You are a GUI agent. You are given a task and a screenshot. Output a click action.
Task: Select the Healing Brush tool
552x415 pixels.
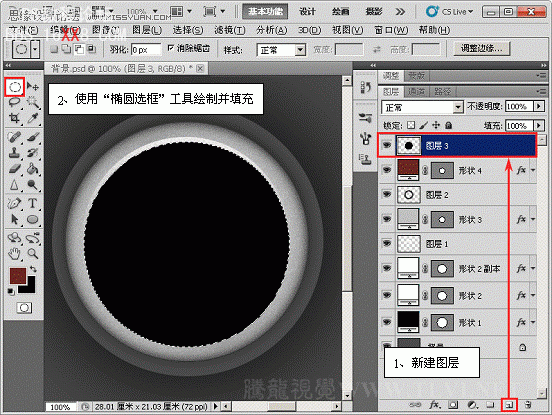[14, 137]
